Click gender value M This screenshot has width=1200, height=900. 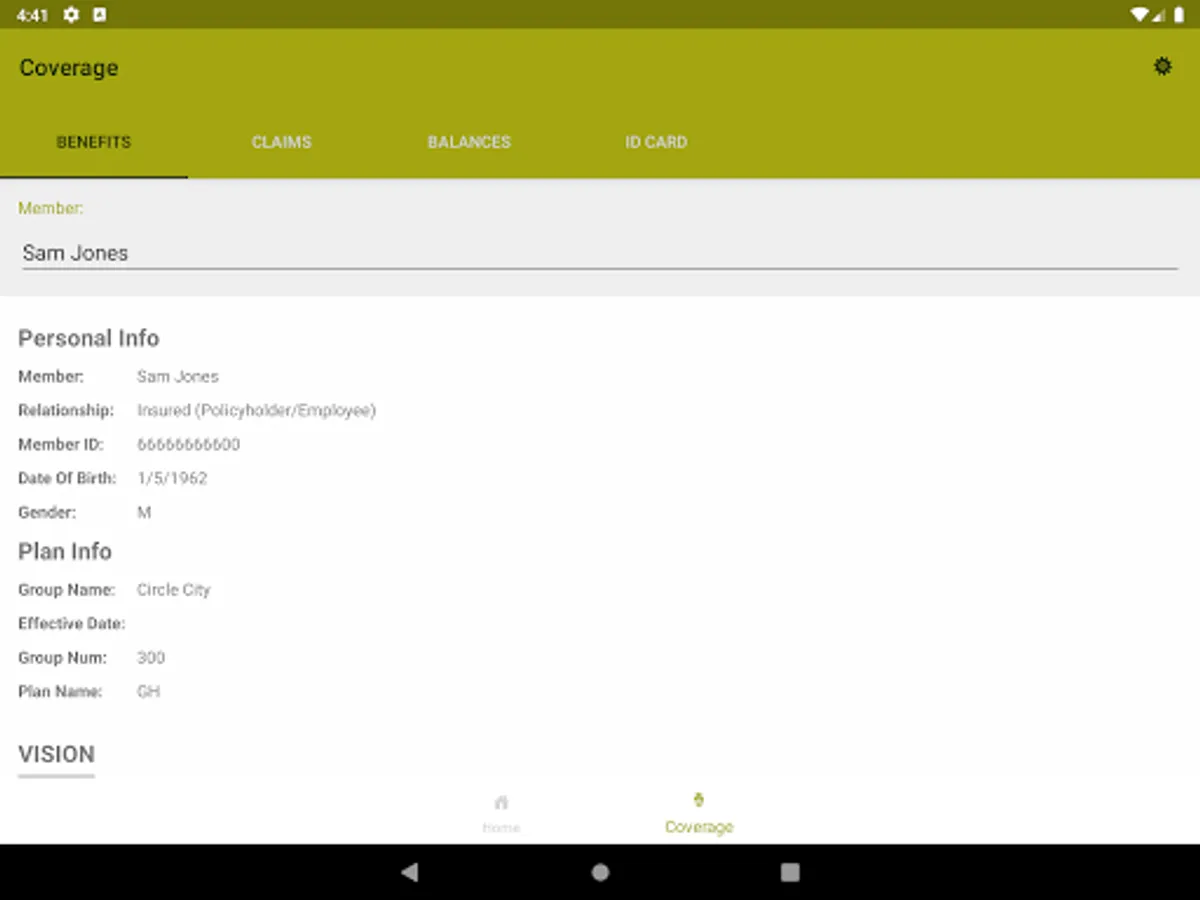144,512
